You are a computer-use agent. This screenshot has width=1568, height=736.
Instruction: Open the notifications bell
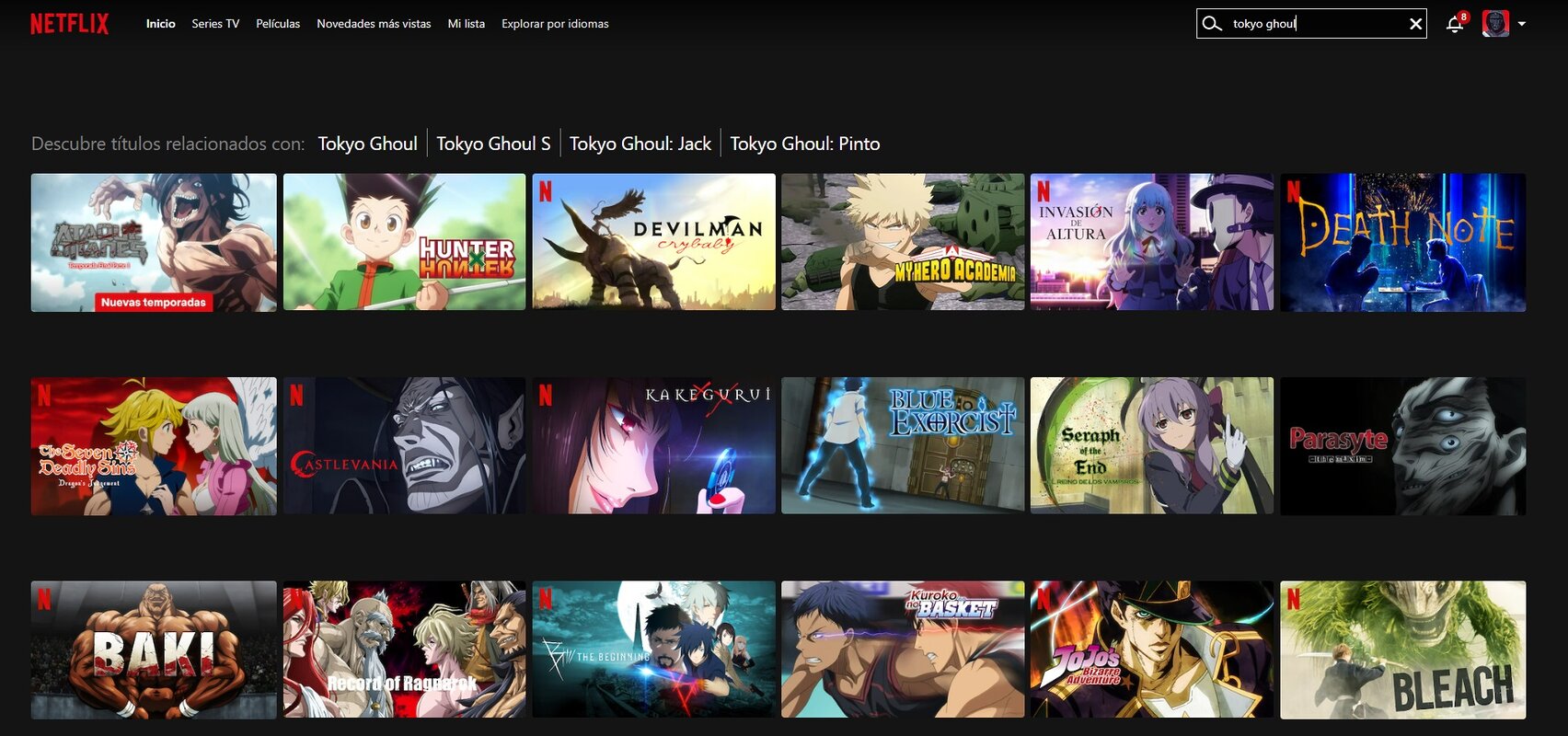tap(1455, 24)
